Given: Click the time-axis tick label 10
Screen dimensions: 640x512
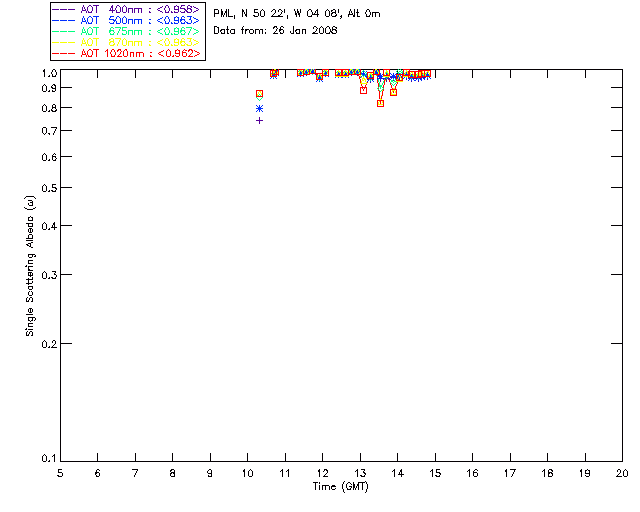Looking at the screenshot, I should 247,473.
